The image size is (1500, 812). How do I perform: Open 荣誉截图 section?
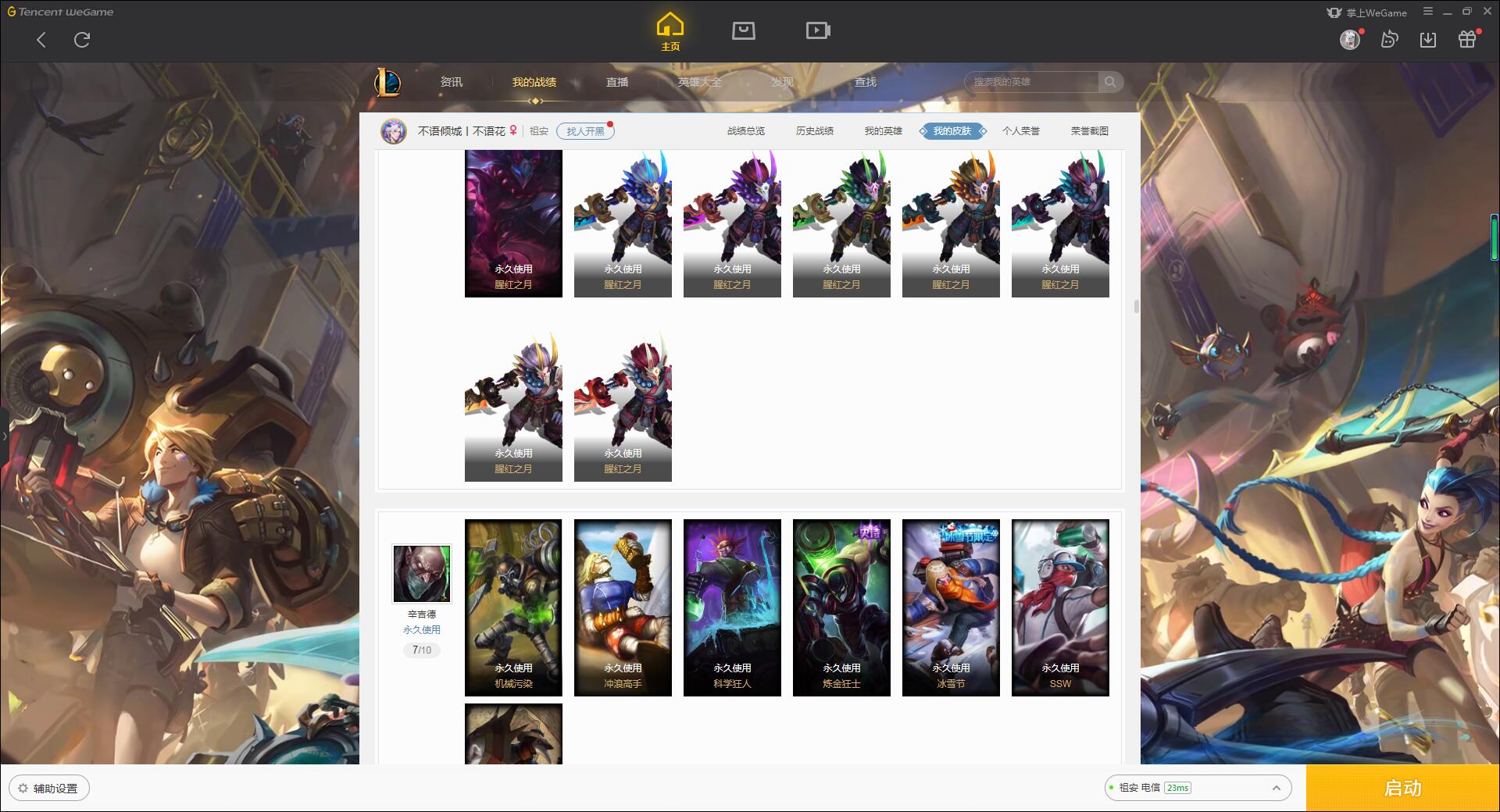(1090, 131)
